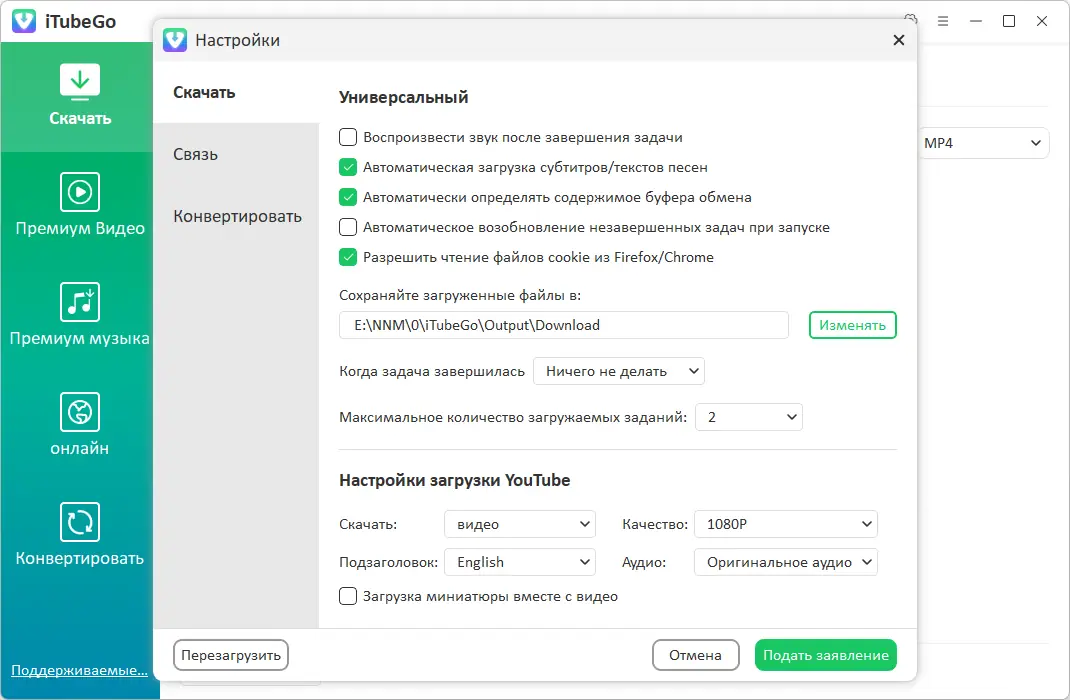Click the download path input field
The image size is (1070, 700).
coord(564,325)
